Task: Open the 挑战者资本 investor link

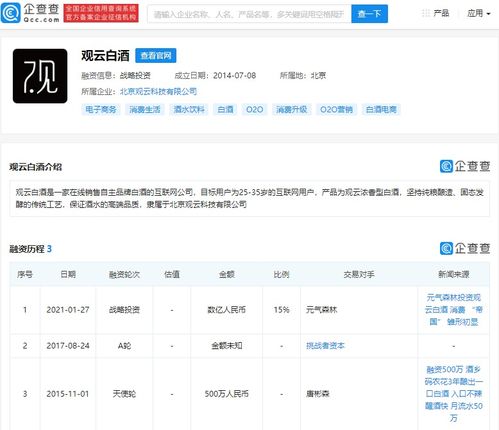Action: [325, 346]
